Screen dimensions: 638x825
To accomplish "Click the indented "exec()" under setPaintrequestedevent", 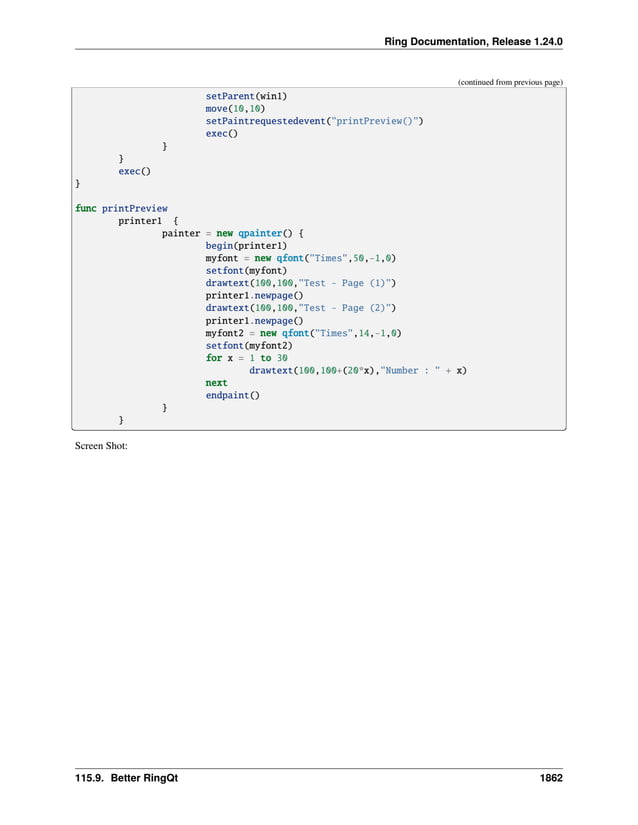I will tap(221, 134).
